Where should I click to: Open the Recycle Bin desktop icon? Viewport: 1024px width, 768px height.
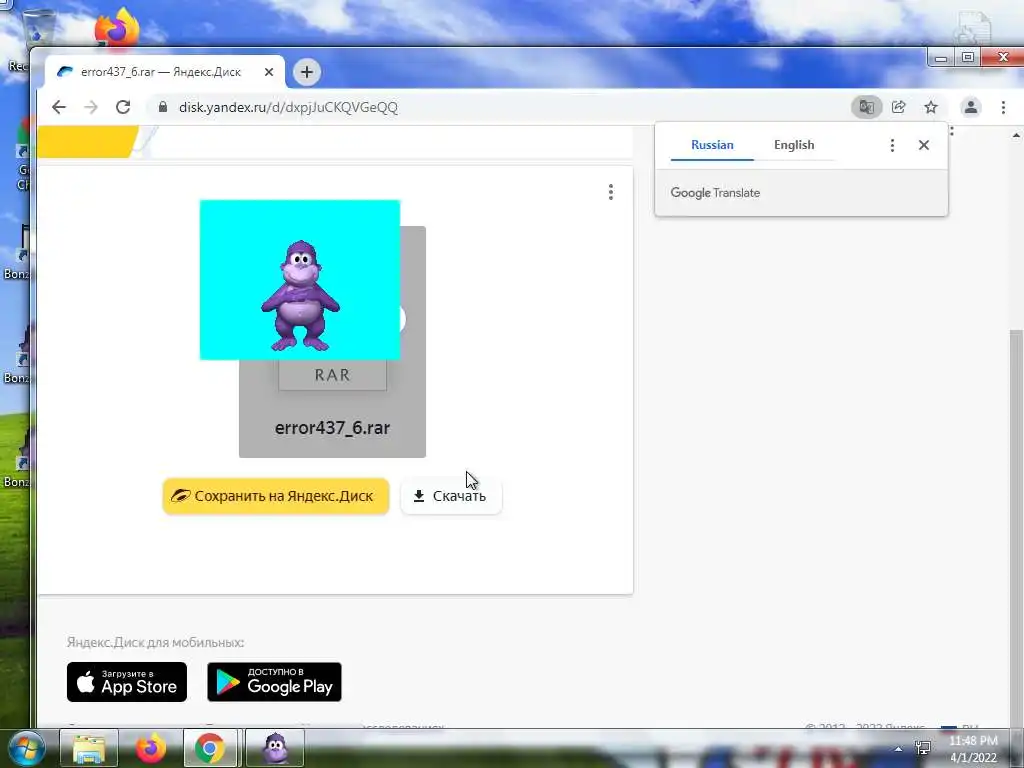pyautogui.click(x=41, y=29)
